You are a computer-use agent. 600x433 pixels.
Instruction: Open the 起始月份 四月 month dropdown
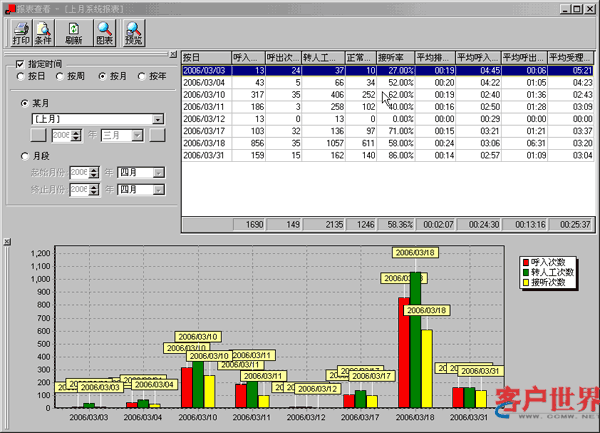click(x=157, y=172)
